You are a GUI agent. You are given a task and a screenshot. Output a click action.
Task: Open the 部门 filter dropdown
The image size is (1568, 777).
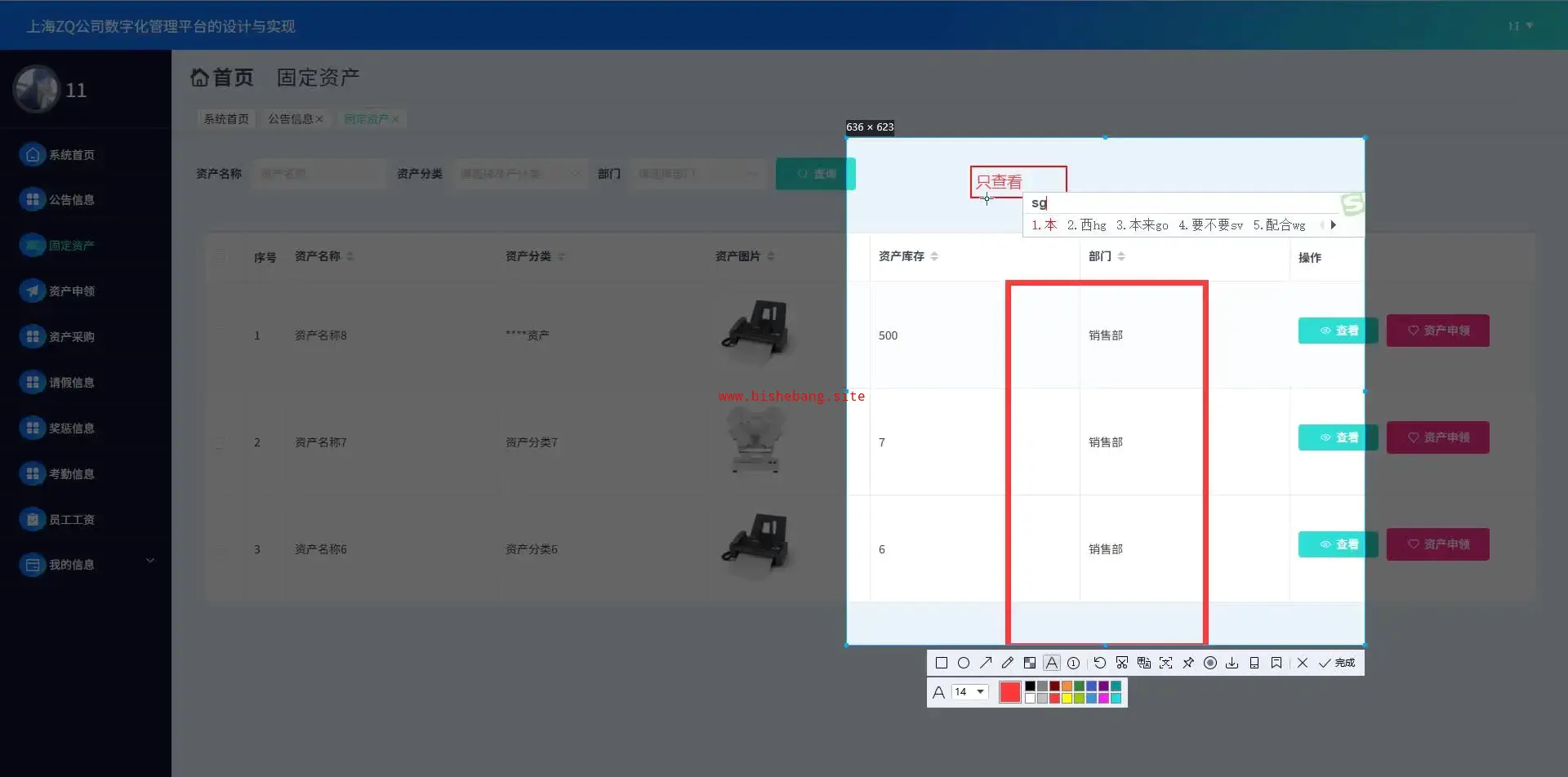[697, 174]
